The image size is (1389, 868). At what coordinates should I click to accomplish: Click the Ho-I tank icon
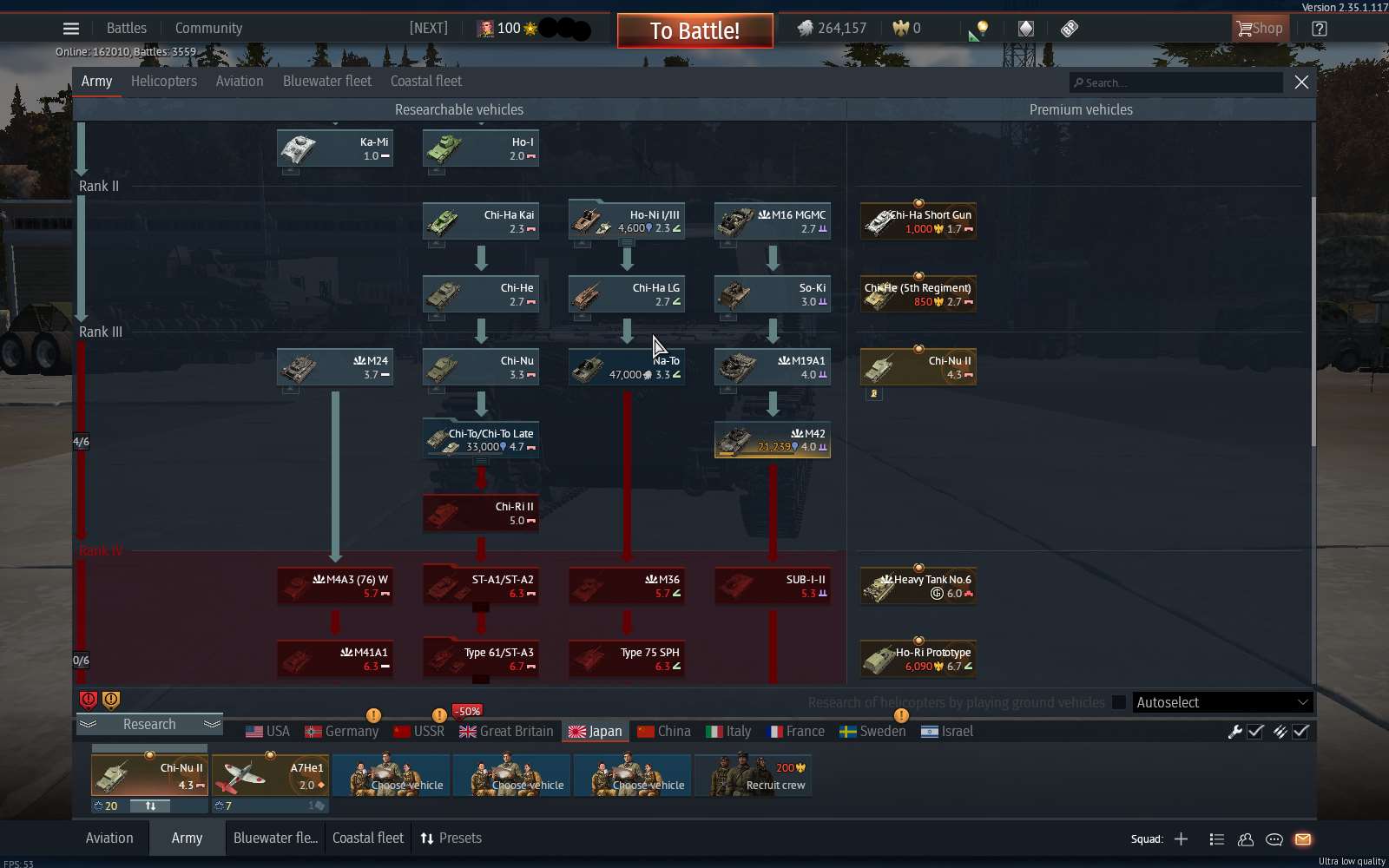(444, 148)
